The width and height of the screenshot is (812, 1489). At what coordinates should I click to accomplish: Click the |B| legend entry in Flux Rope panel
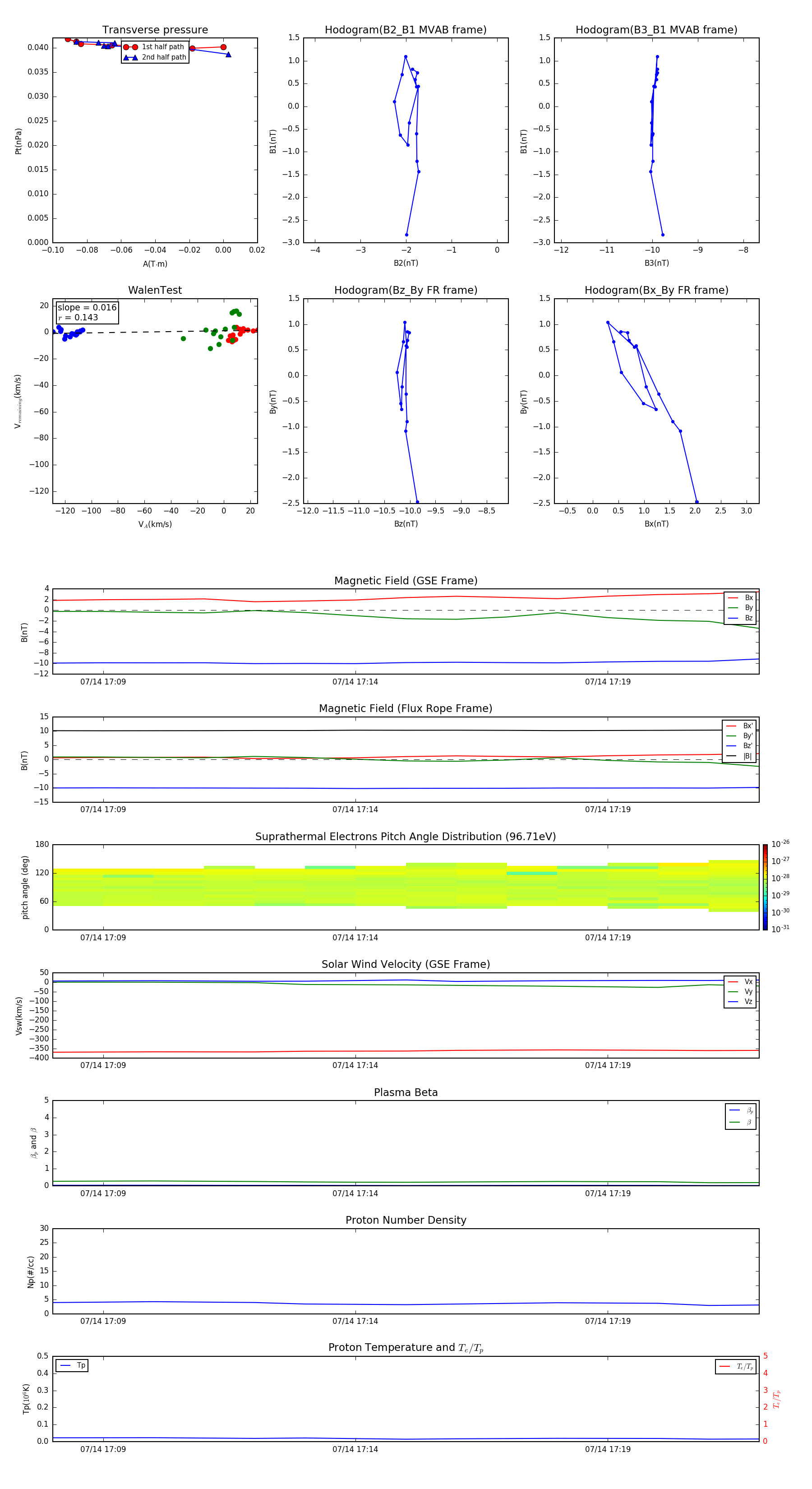[x=740, y=756]
